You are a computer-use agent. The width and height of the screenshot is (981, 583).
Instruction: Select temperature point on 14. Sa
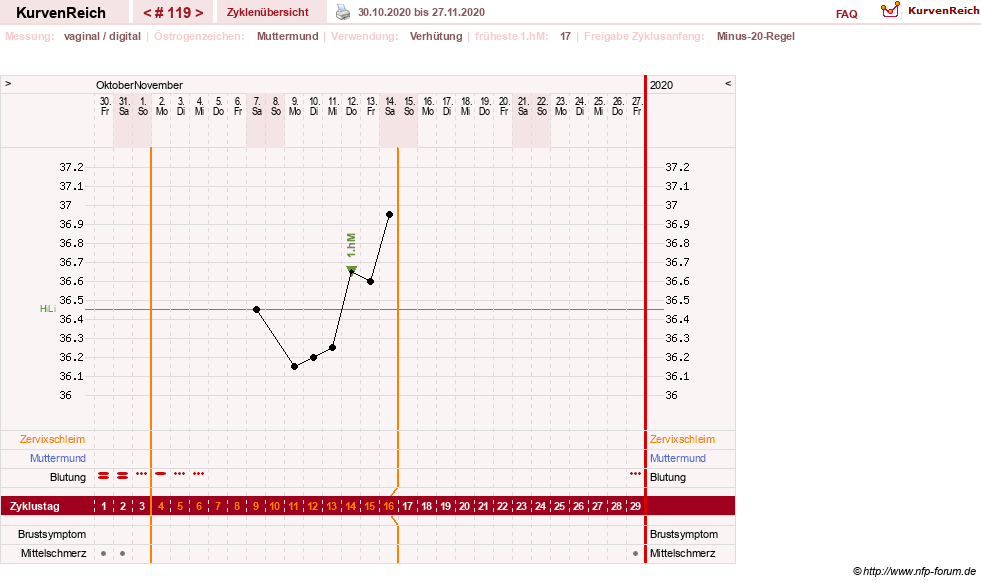[x=390, y=215]
